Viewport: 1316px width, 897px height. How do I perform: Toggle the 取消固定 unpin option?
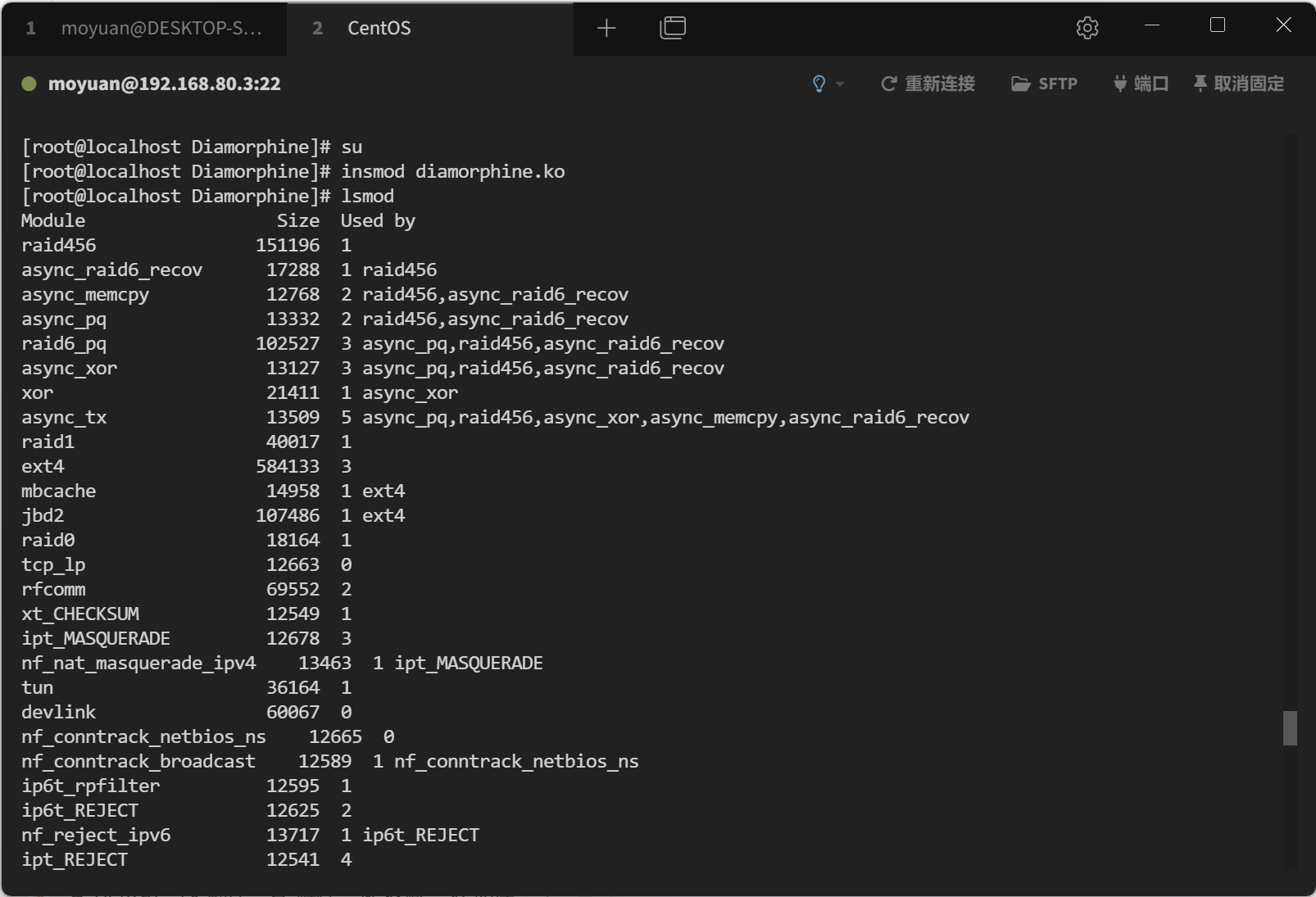pyautogui.click(x=1238, y=84)
